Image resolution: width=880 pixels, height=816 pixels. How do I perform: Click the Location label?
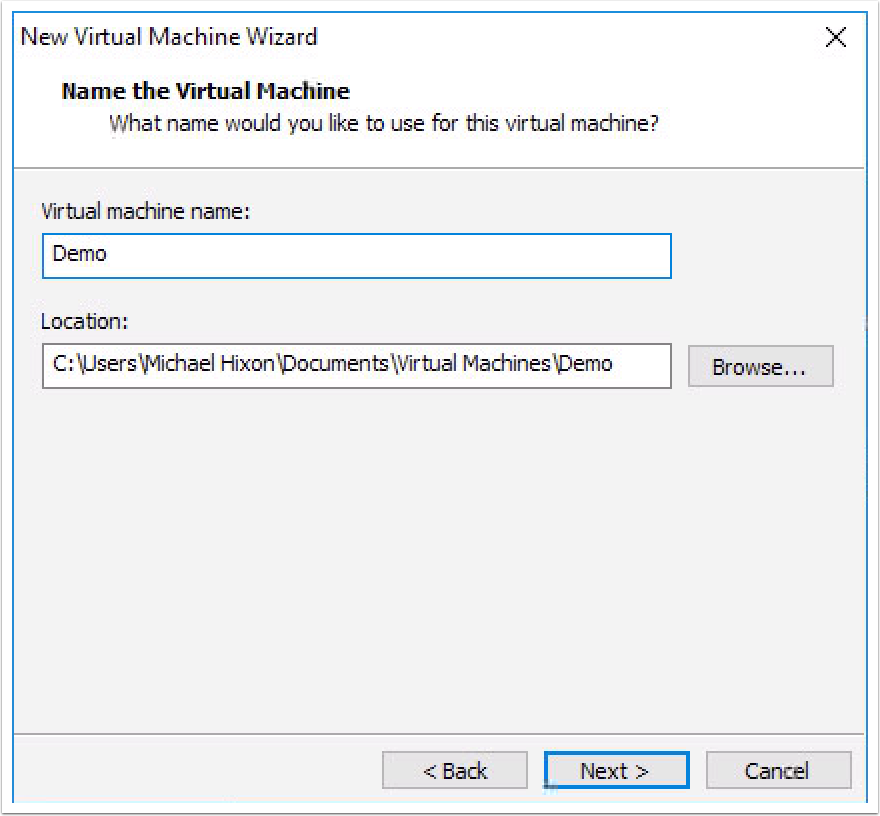click(84, 322)
